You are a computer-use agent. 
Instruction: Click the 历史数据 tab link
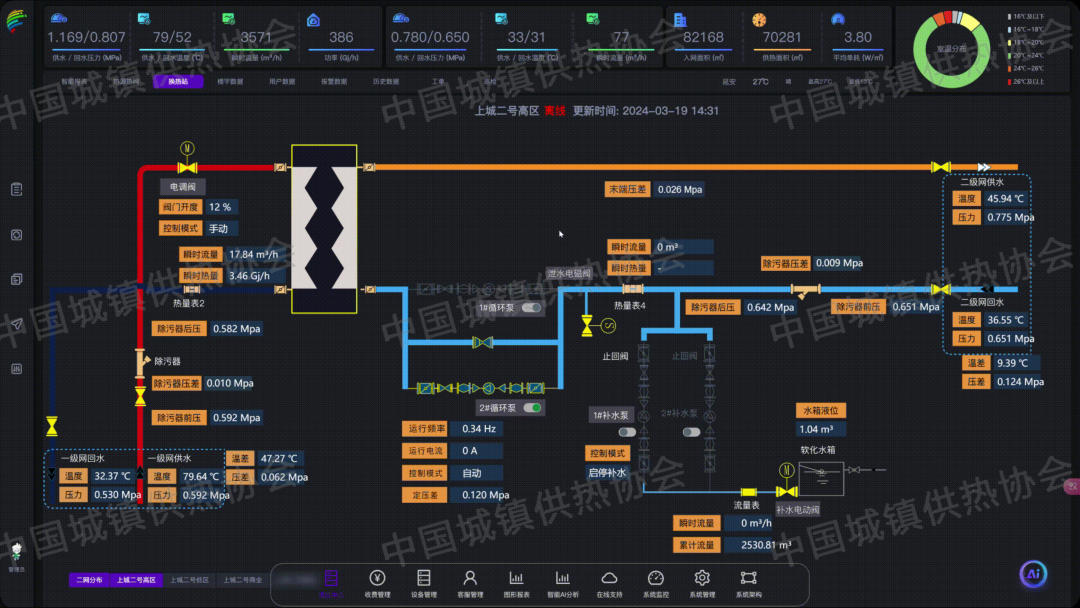pyautogui.click(x=386, y=82)
